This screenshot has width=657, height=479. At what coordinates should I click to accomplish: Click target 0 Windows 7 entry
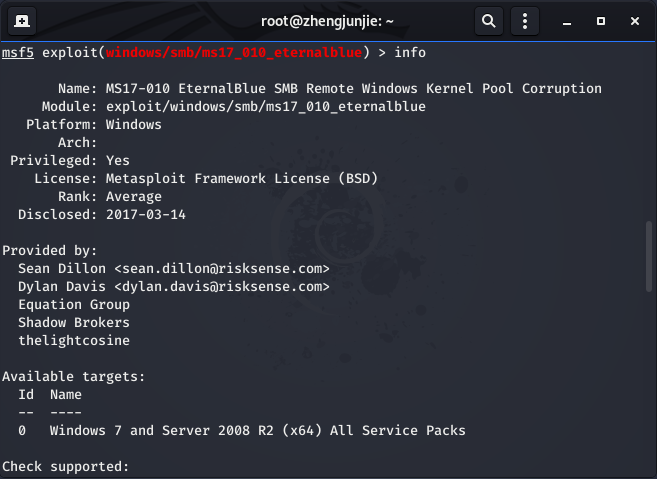pyautogui.click(x=242, y=431)
